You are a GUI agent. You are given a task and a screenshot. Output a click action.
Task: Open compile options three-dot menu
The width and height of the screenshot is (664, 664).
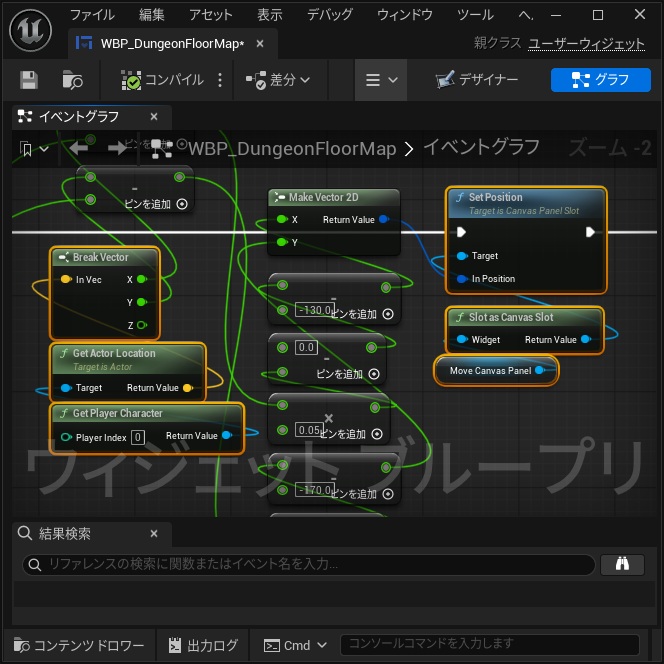click(220, 80)
